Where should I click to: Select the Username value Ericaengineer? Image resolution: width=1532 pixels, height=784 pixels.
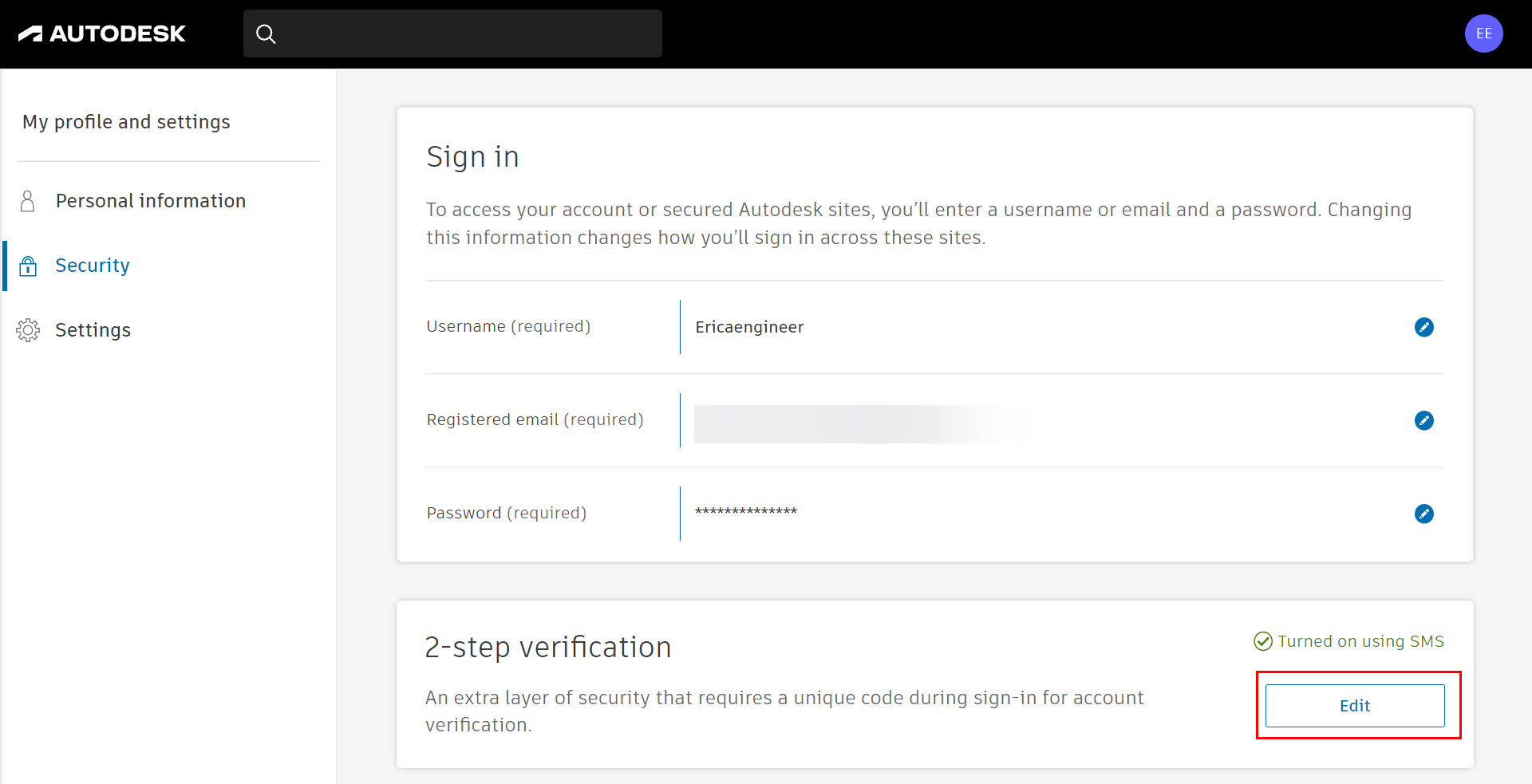749,327
